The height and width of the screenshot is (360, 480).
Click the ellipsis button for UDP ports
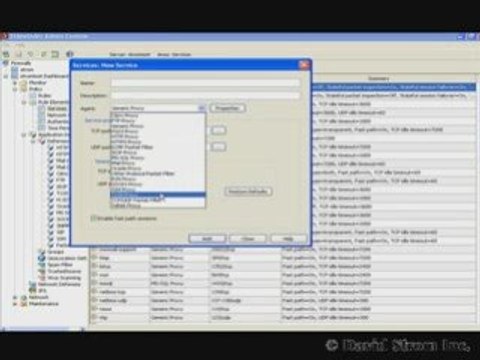(218, 146)
